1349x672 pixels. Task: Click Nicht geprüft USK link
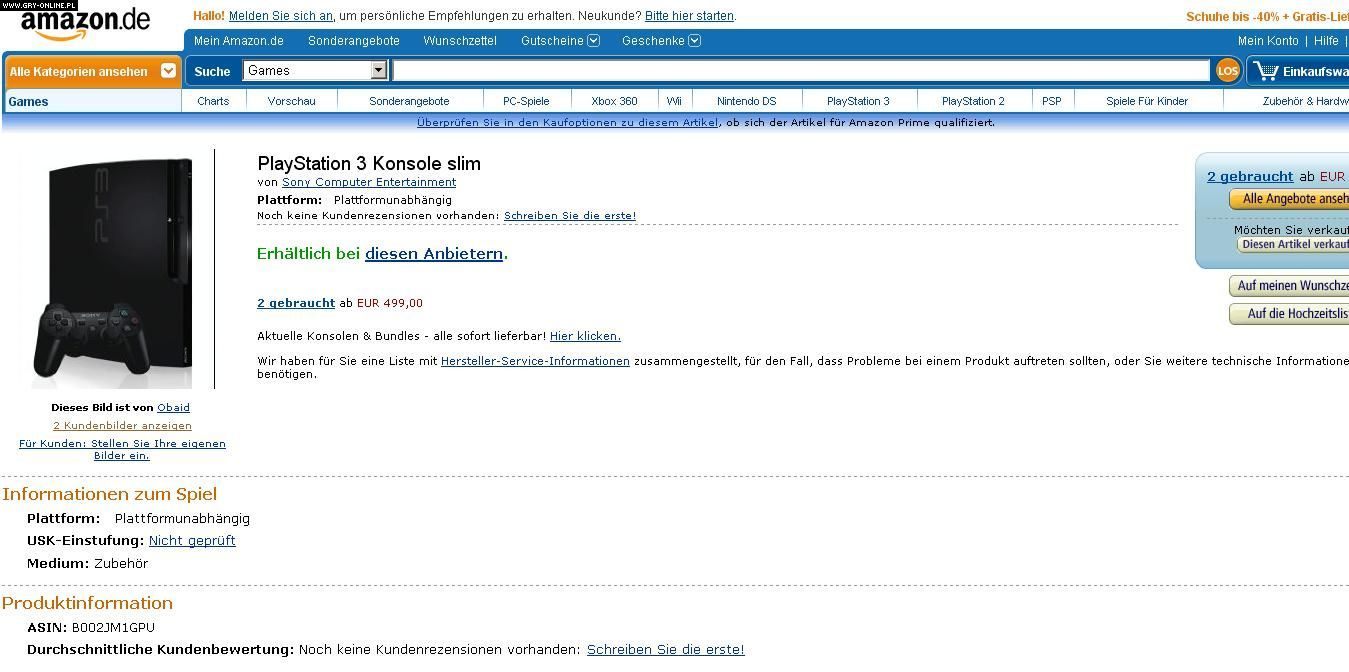point(192,541)
